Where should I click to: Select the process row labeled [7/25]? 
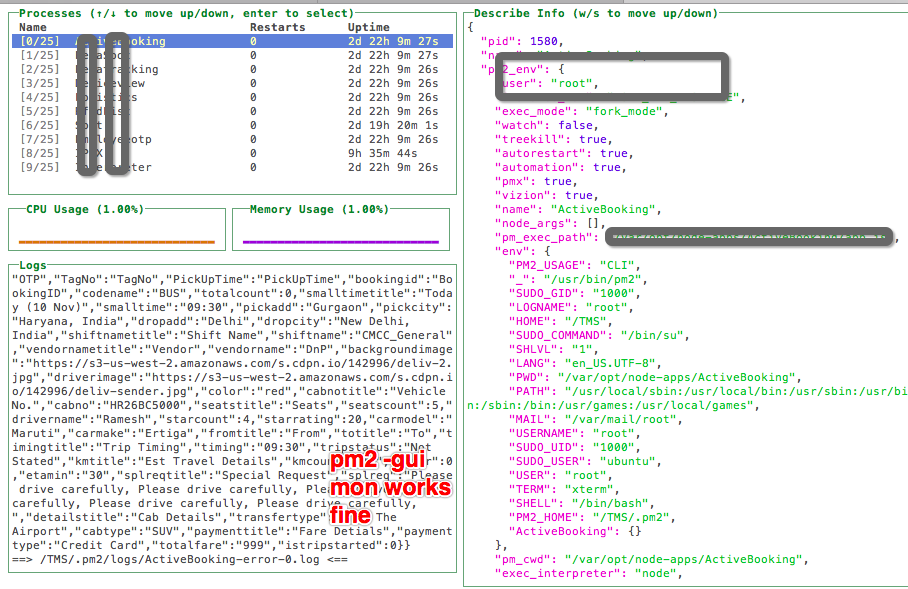pos(232,139)
